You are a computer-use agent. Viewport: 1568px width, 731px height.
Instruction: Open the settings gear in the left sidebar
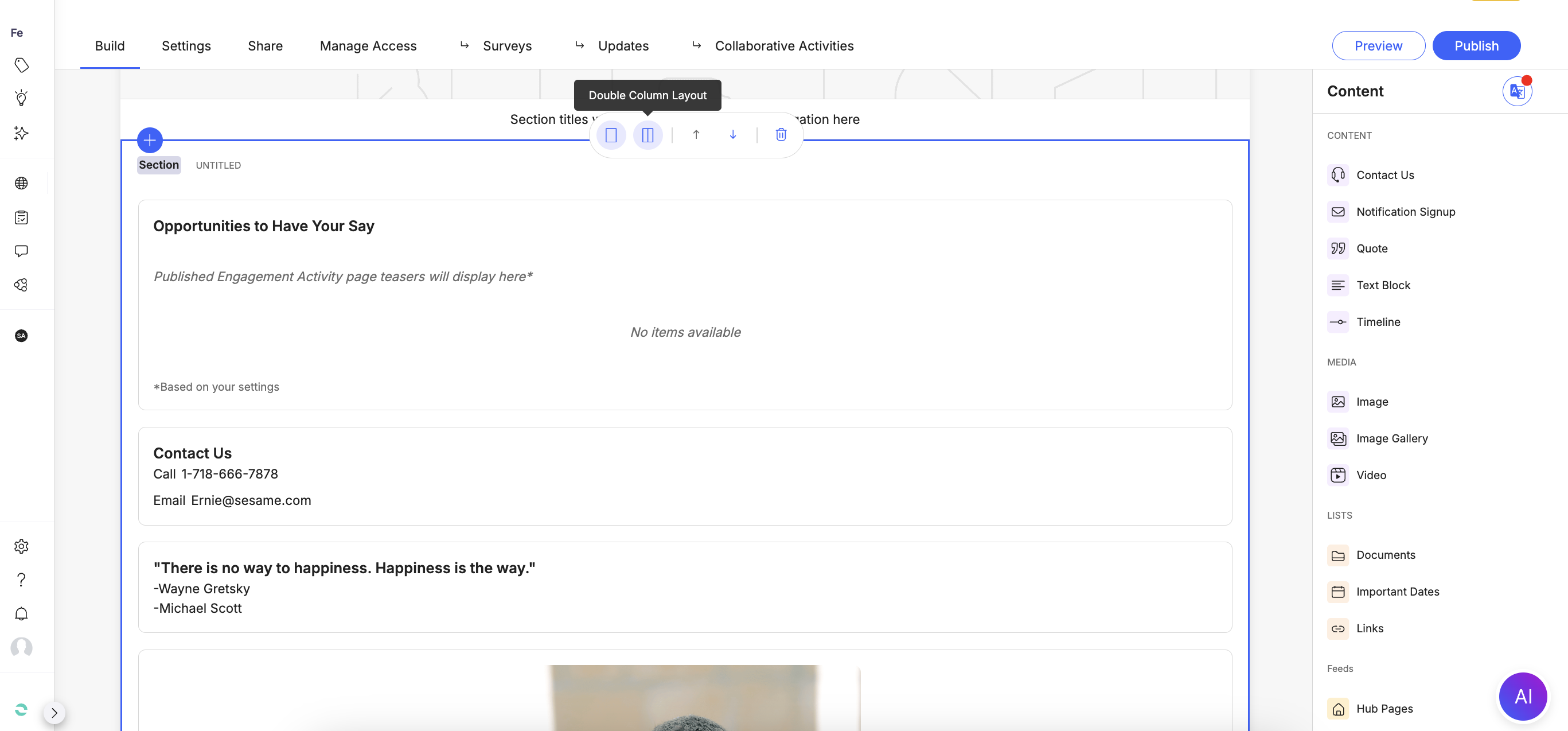click(x=21, y=546)
